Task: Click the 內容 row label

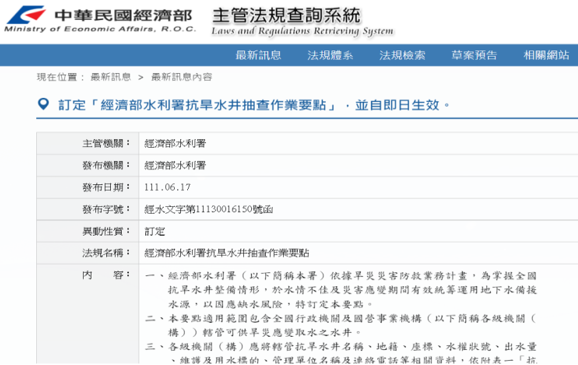Action: (106, 275)
